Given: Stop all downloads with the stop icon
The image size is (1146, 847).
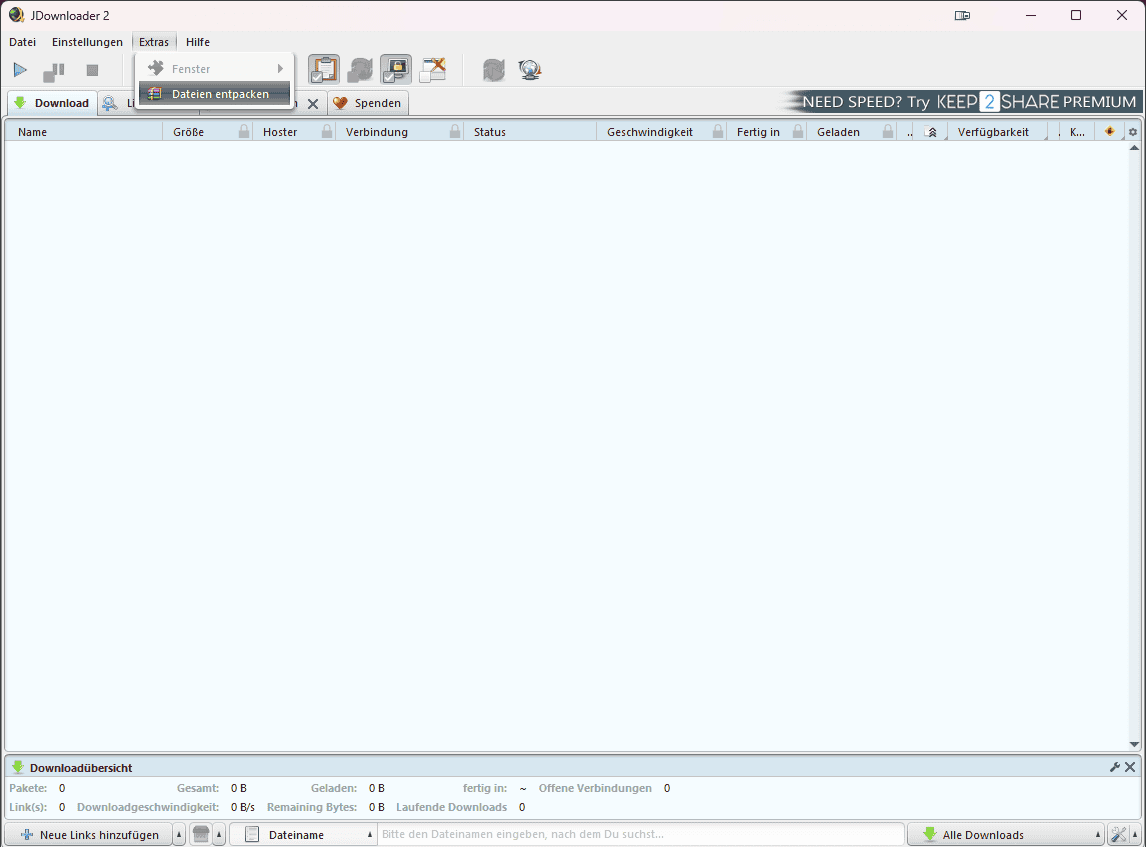Looking at the screenshot, I should click(92, 70).
